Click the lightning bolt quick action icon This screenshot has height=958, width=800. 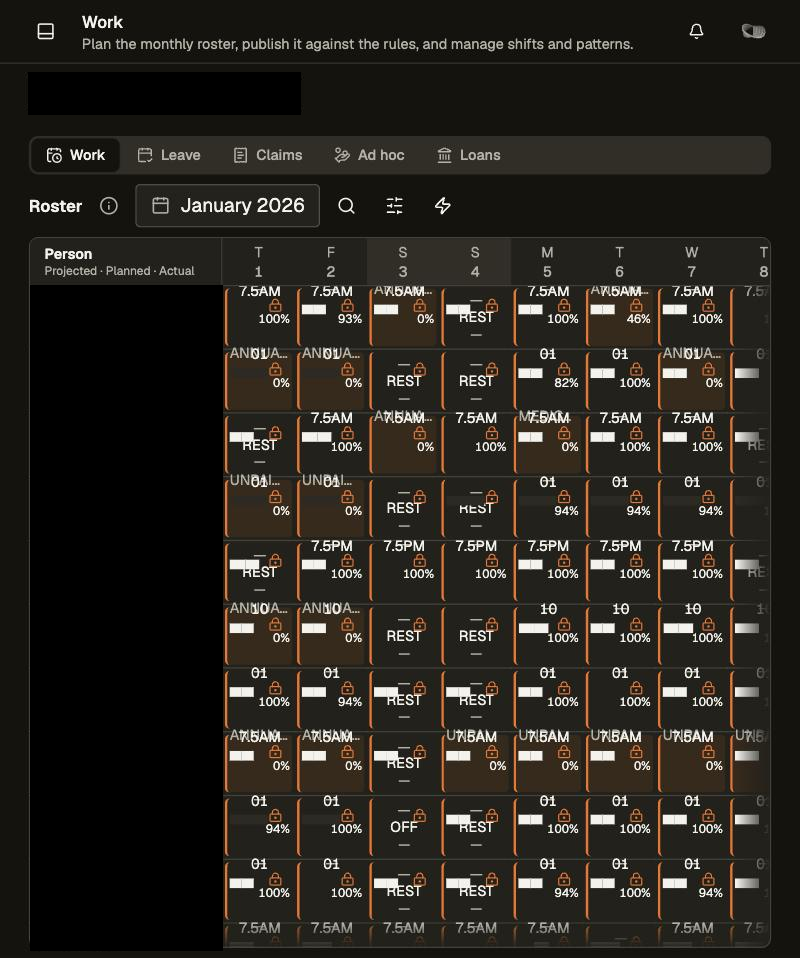click(442, 206)
